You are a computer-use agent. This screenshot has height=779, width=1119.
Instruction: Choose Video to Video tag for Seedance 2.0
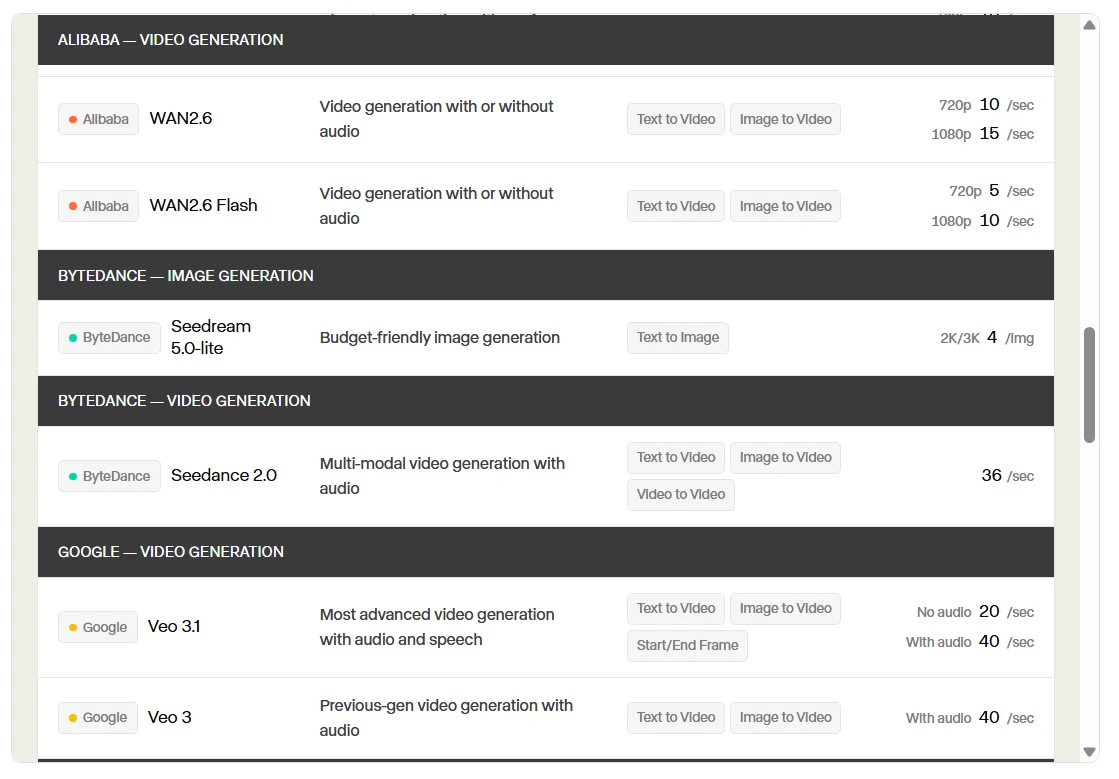681,494
